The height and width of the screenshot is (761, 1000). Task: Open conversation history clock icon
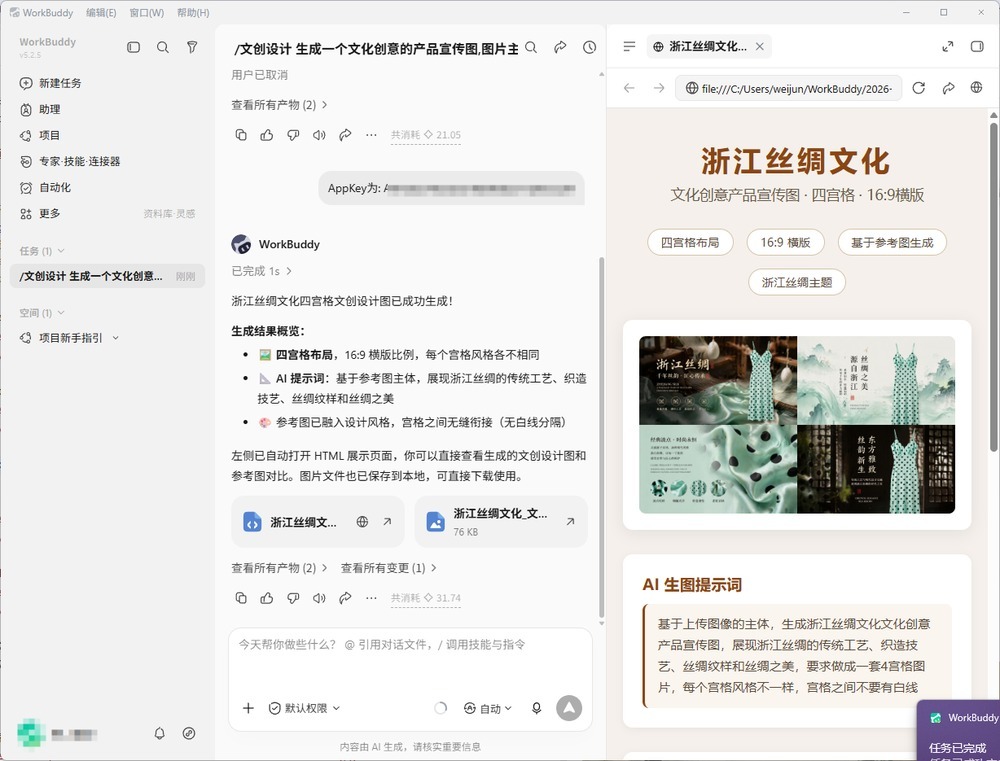(589, 47)
